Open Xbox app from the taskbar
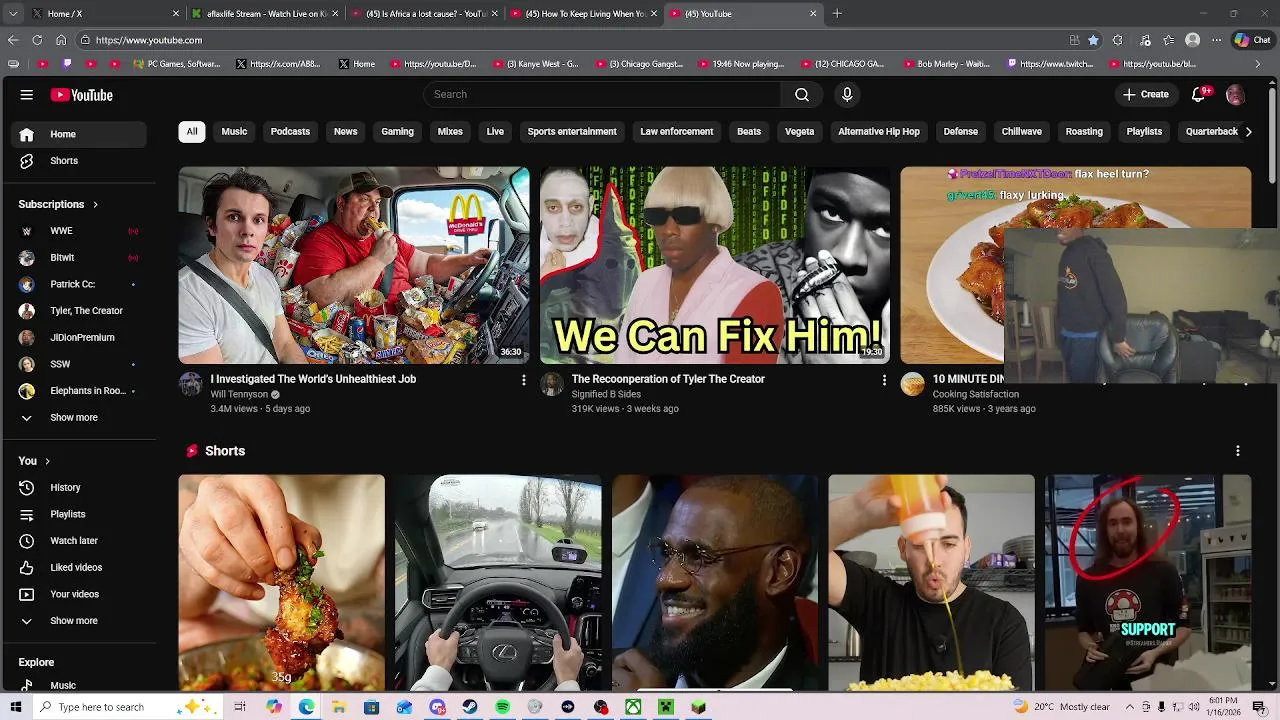1280x720 pixels. [x=633, y=707]
